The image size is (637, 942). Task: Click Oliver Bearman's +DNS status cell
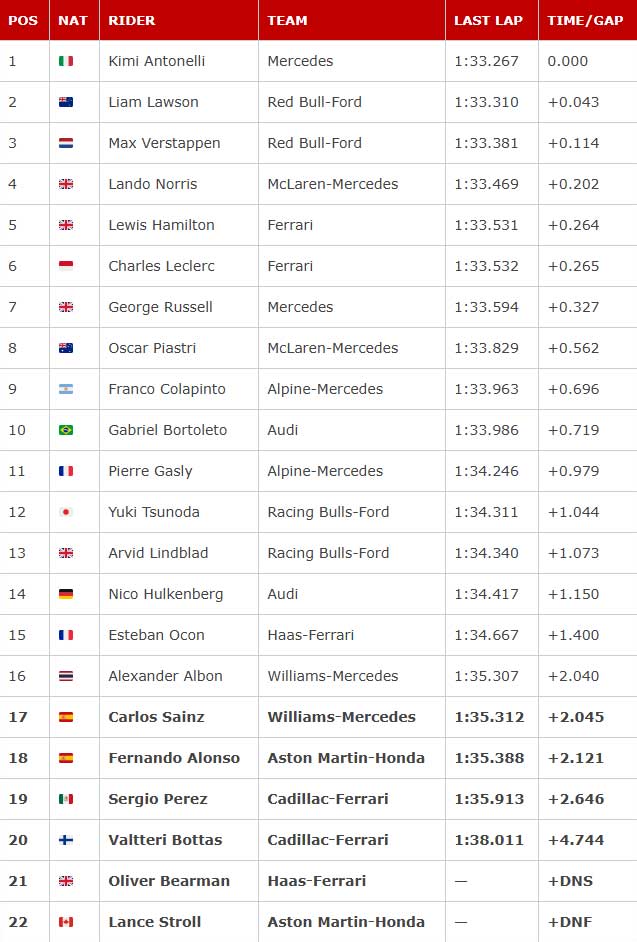point(570,881)
